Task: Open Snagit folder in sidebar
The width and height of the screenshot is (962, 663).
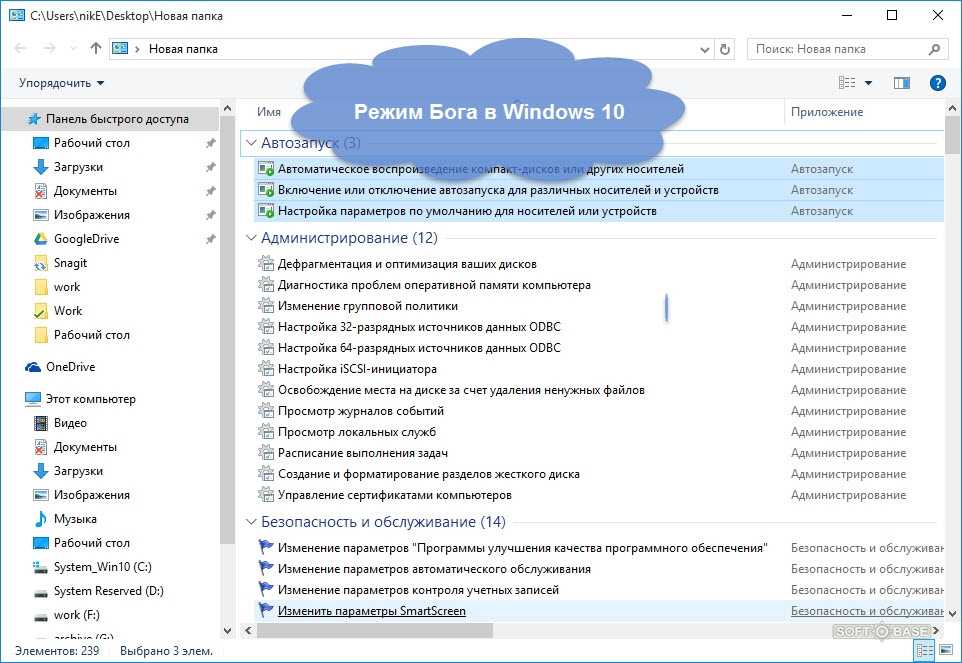Action: coord(70,263)
